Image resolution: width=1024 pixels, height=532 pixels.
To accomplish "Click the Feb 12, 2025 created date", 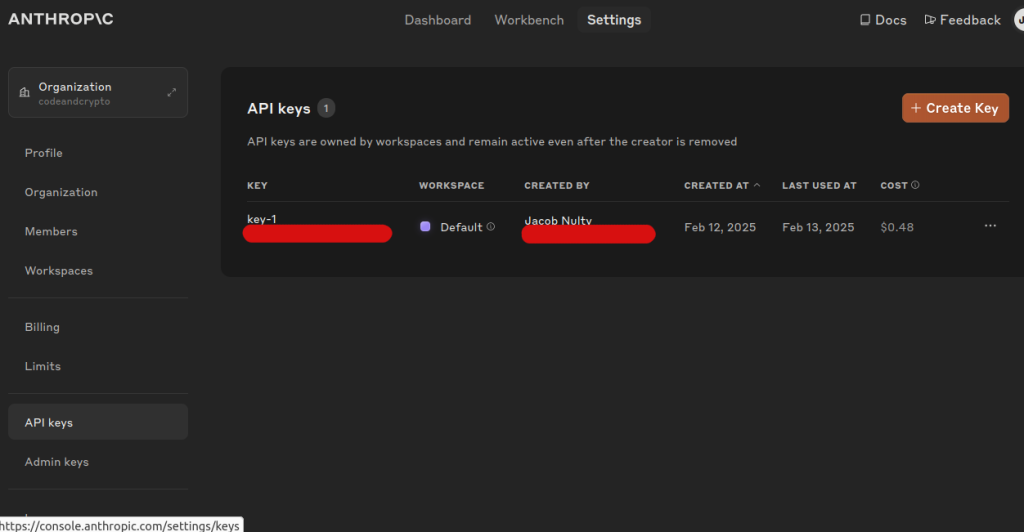I will pyautogui.click(x=720, y=227).
